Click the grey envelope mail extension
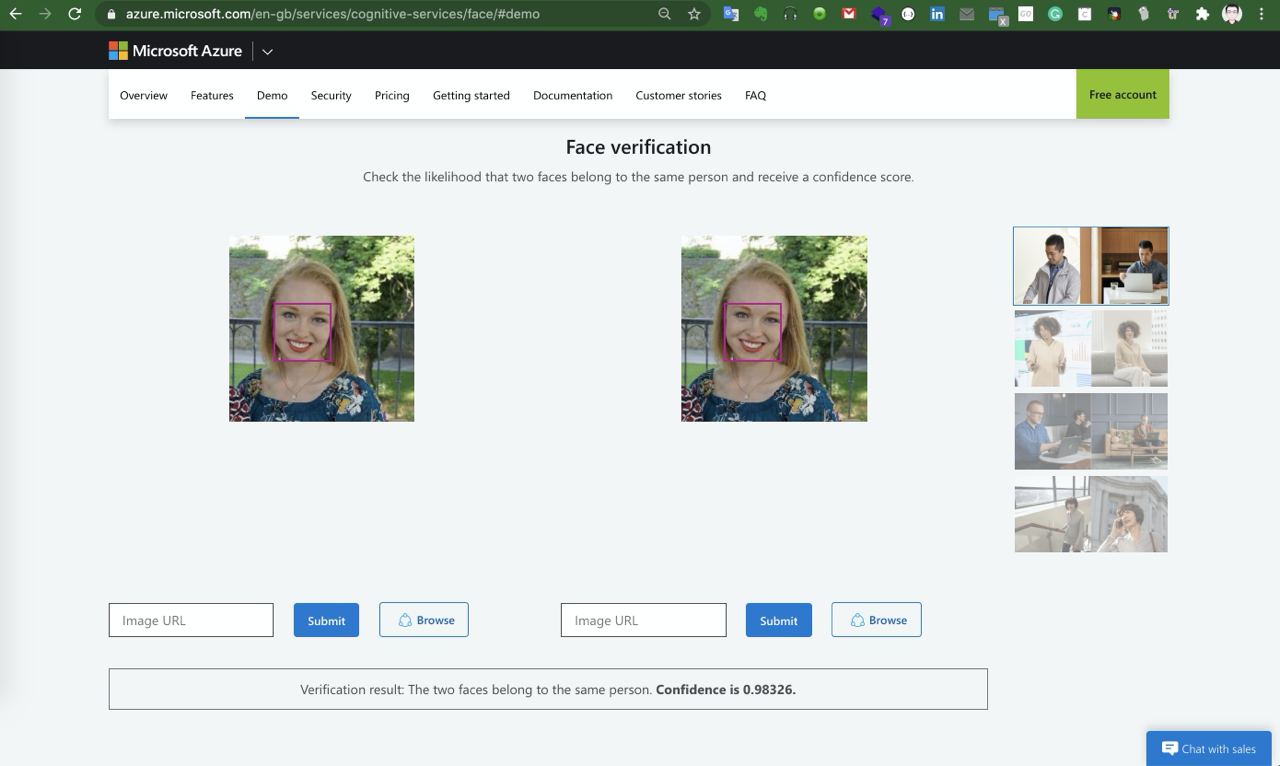The width and height of the screenshot is (1280, 766). point(966,14)
